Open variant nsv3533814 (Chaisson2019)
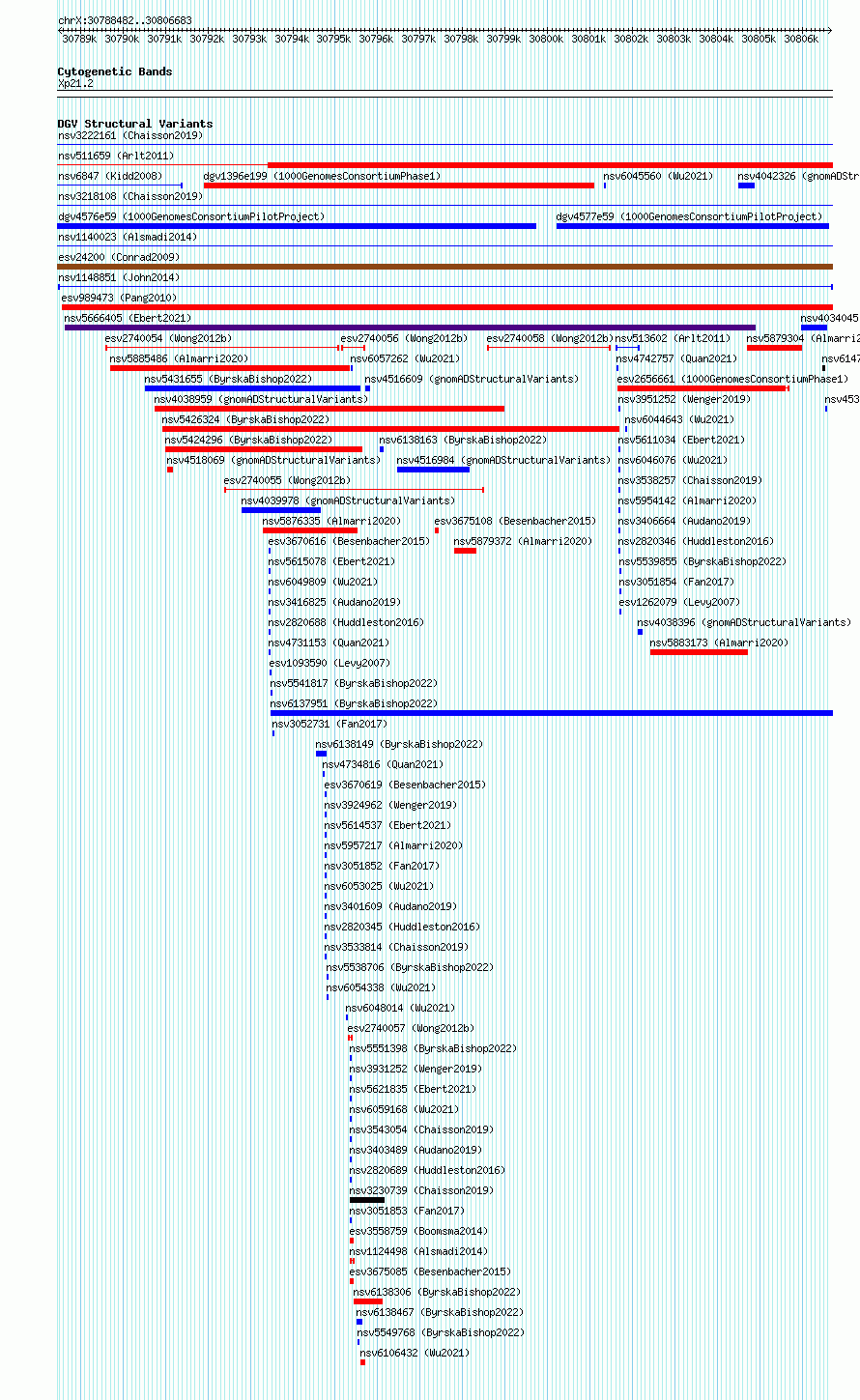This screenshot has width=860, height=1400. [396, 948]
